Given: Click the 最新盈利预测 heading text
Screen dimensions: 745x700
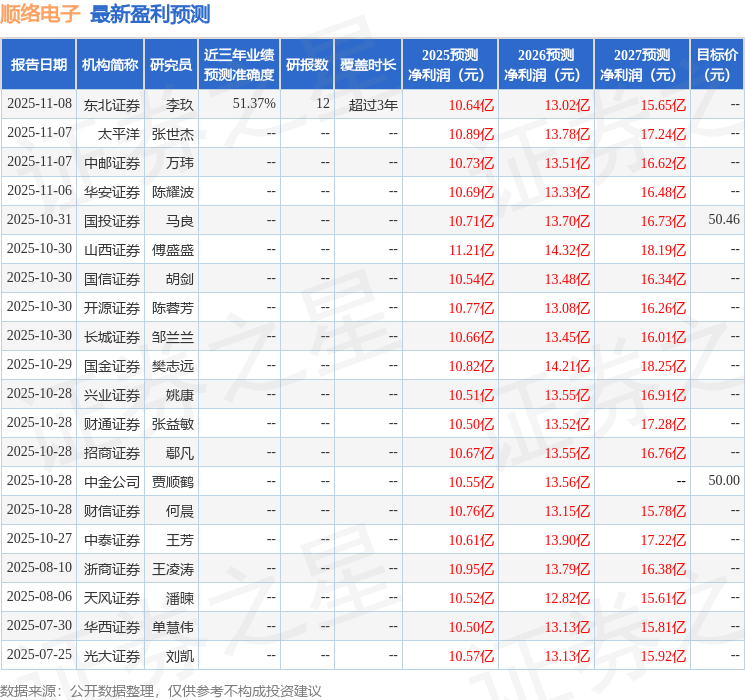Looking at the screenshot, I should click(150, 14).
